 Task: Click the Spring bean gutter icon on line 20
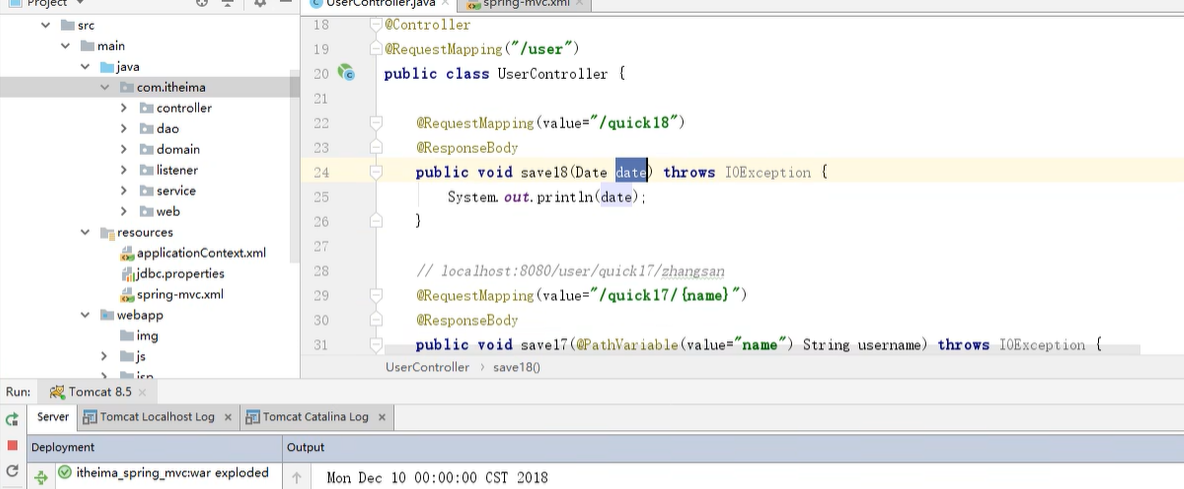347,72
